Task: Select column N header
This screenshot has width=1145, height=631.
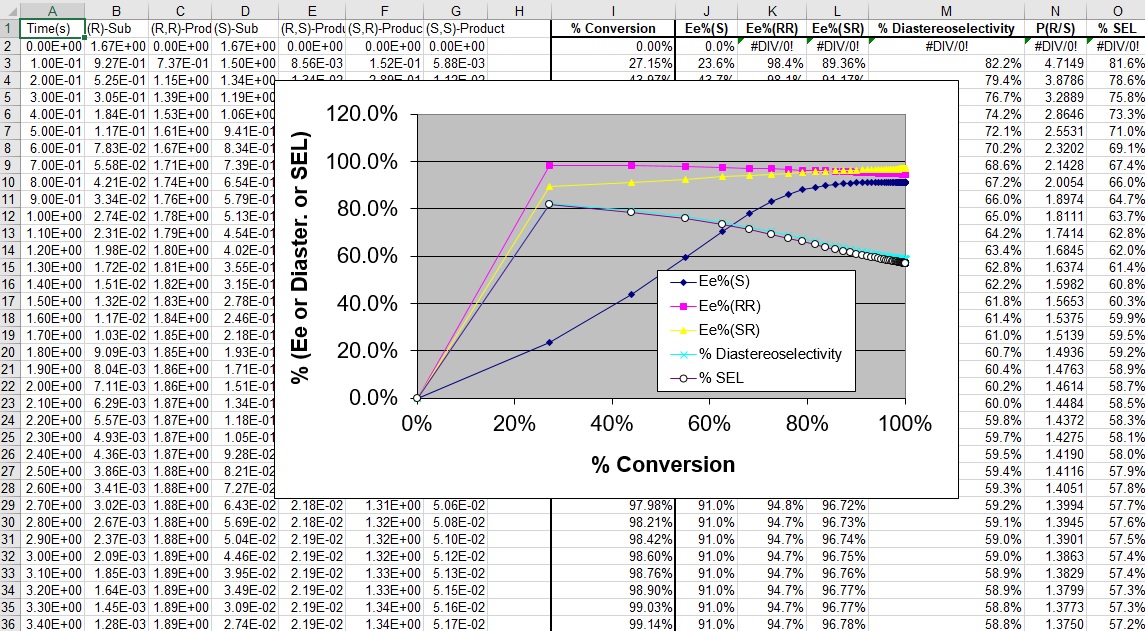Action: [x=1055, y=9]
